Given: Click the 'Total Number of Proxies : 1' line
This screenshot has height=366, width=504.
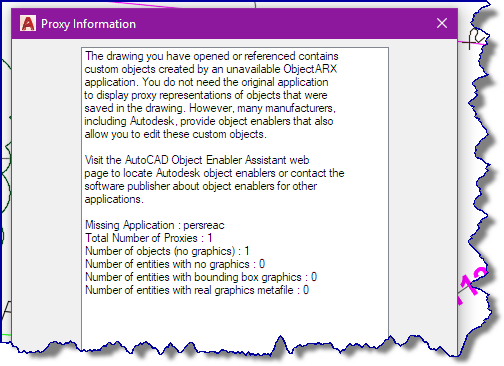Looking at the screenshot, I should (x=149, y=238).
